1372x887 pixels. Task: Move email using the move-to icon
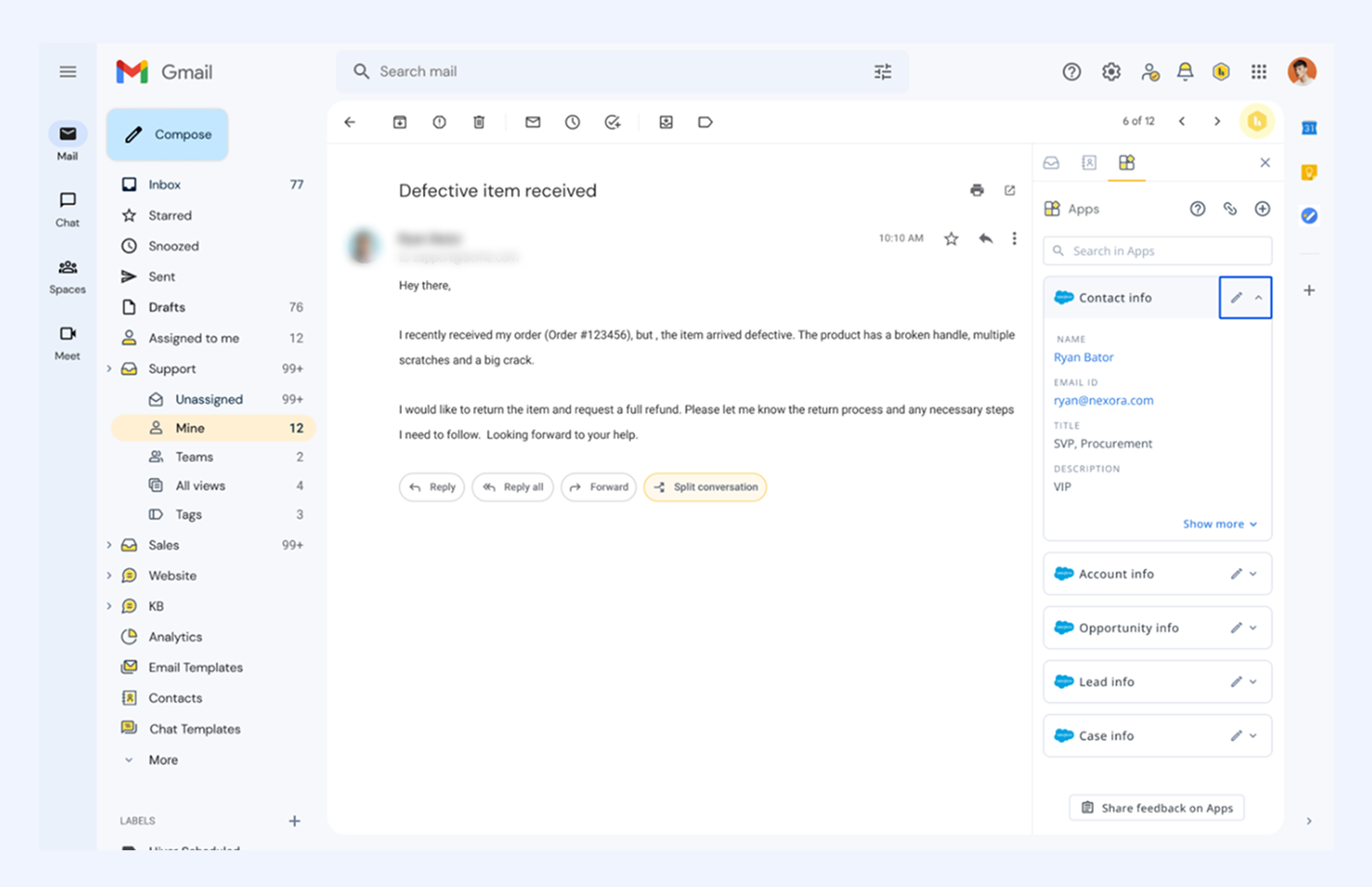pos(666,122)
